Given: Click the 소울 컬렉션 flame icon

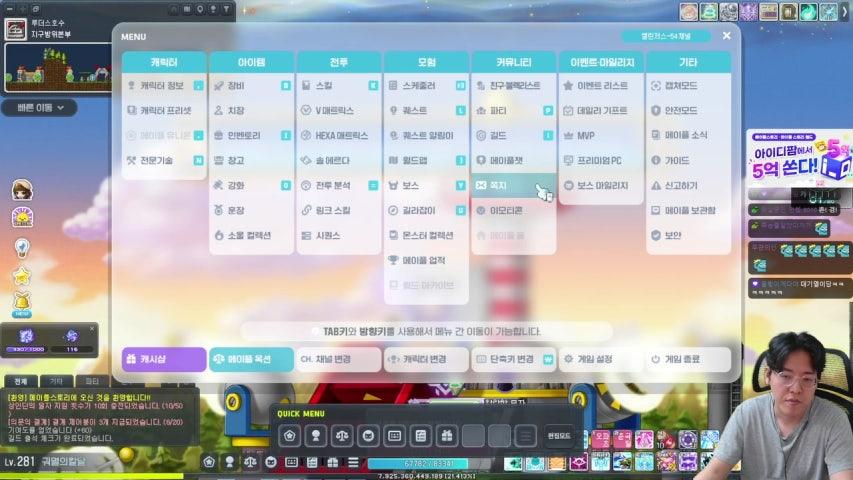Looking at the screenshot, I should pyautogui.click(x=219, y=236).
